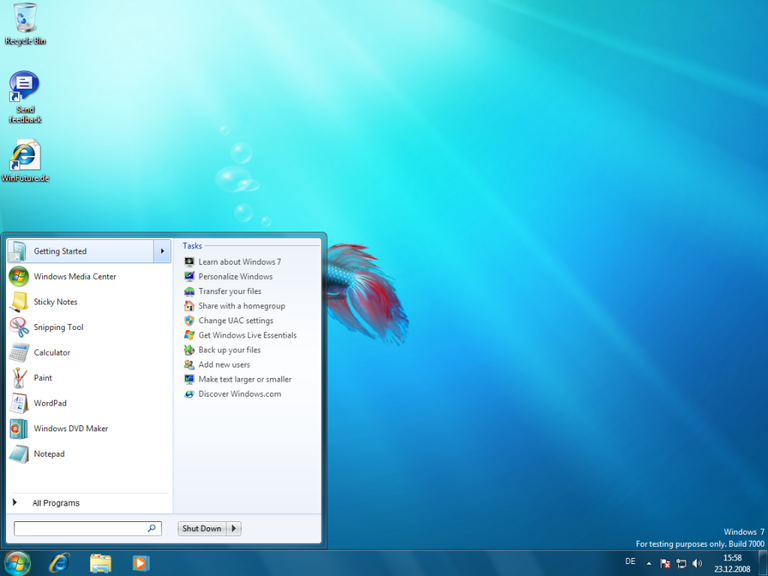The height and width of the screenshot is (576, 768).
Task: Open Windows Explorer folder icon on taskbar
Action: (100, 563)
